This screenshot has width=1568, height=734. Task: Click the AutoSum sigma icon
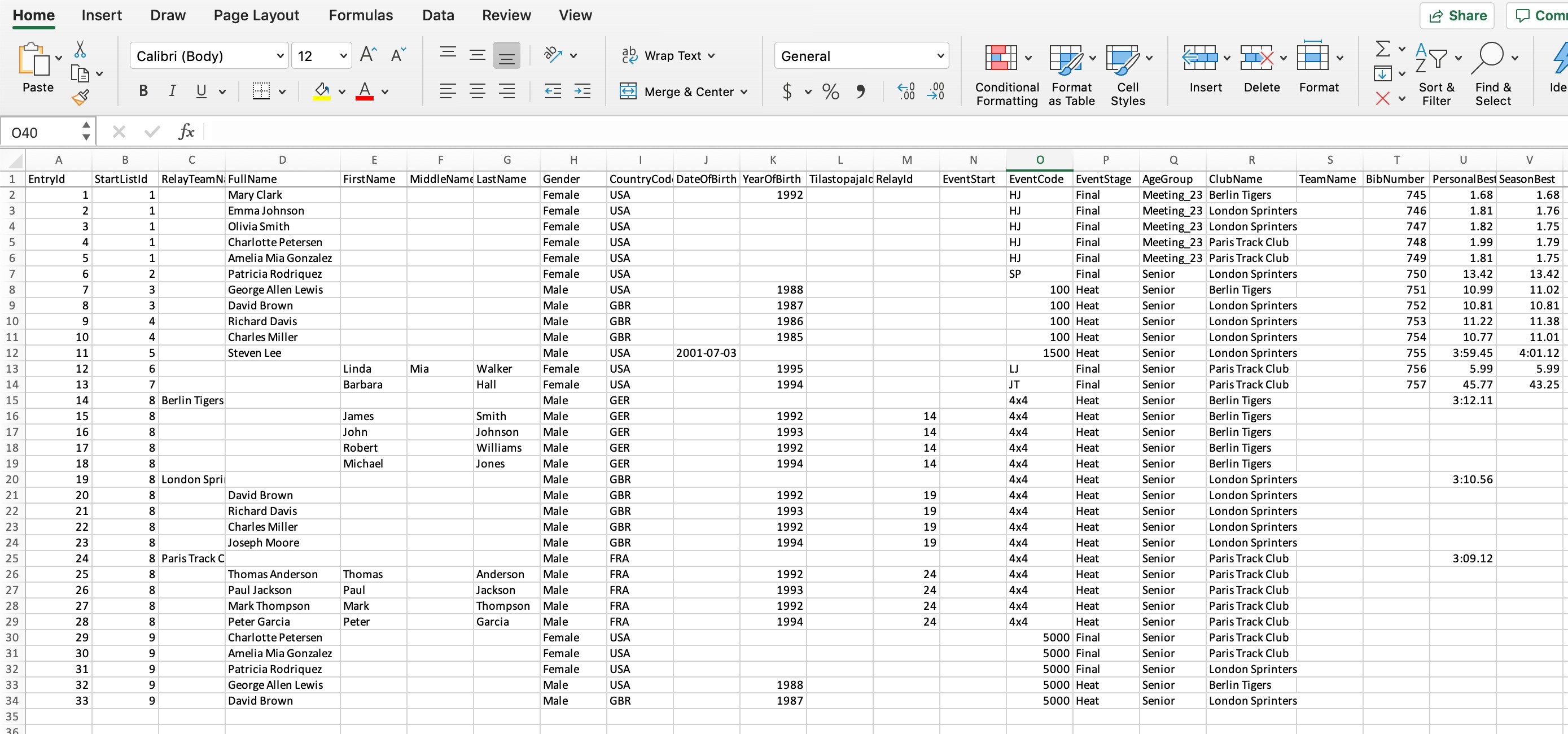[x=1382, y=49]
